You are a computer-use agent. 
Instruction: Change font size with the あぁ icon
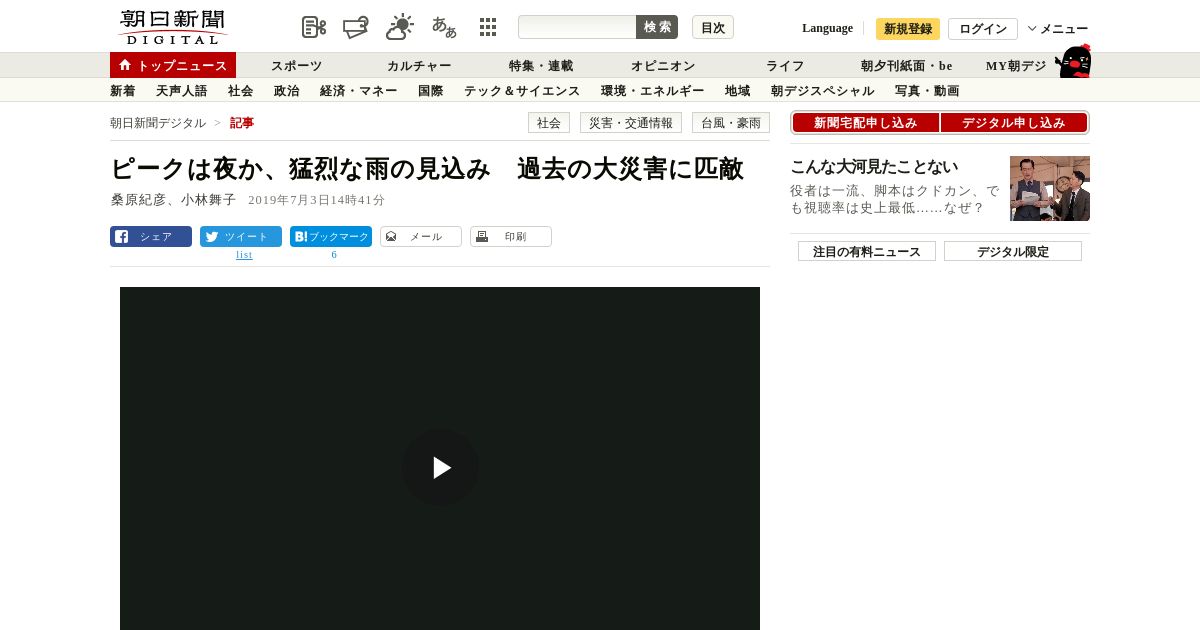444,27
